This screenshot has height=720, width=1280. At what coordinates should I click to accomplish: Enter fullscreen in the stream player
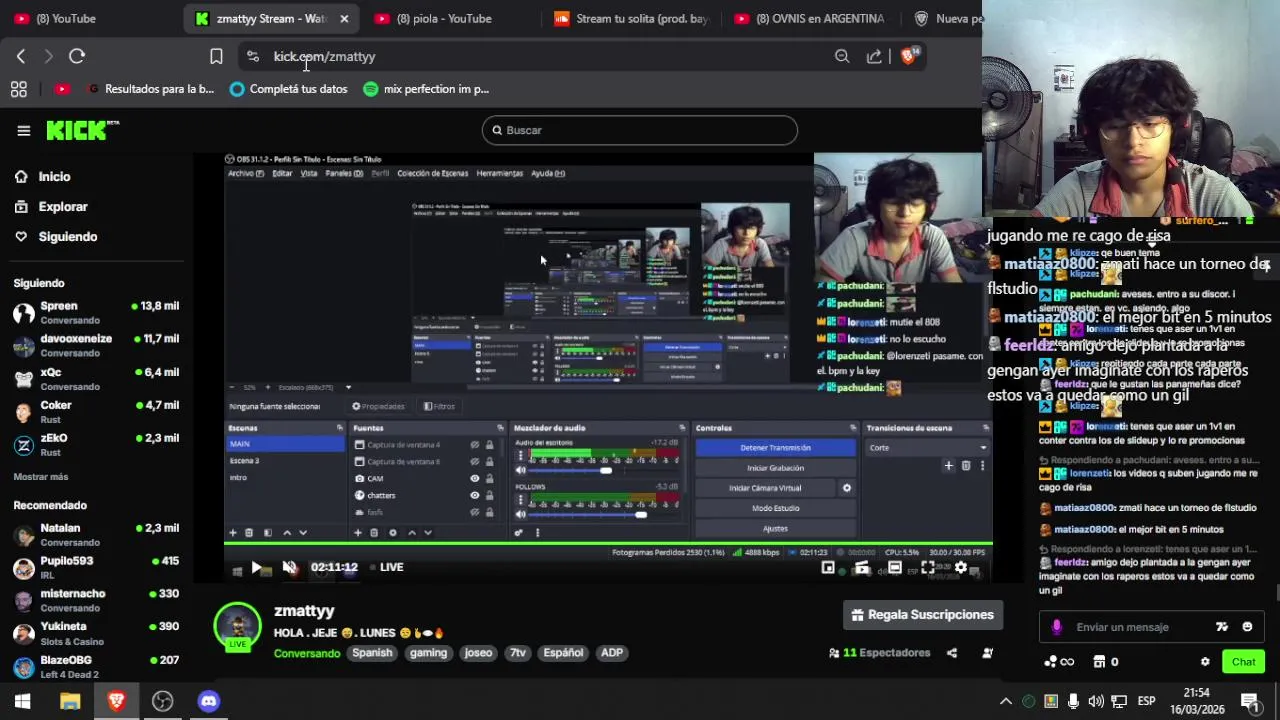click(928, 567)
